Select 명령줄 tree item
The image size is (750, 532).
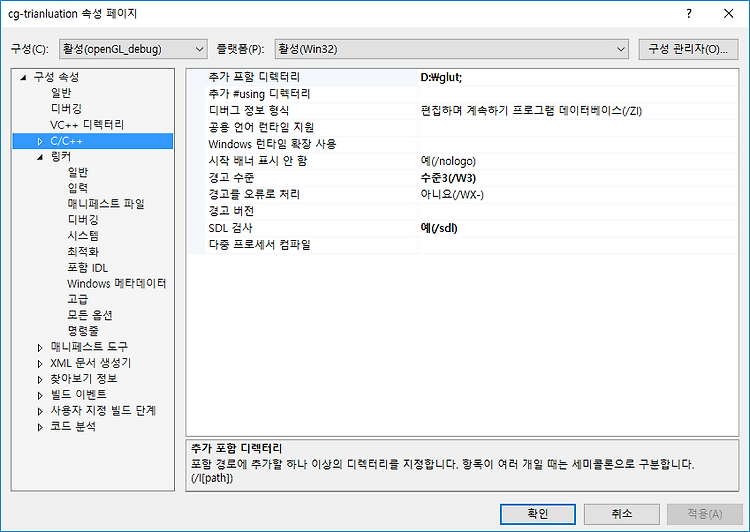click(83, 331)
